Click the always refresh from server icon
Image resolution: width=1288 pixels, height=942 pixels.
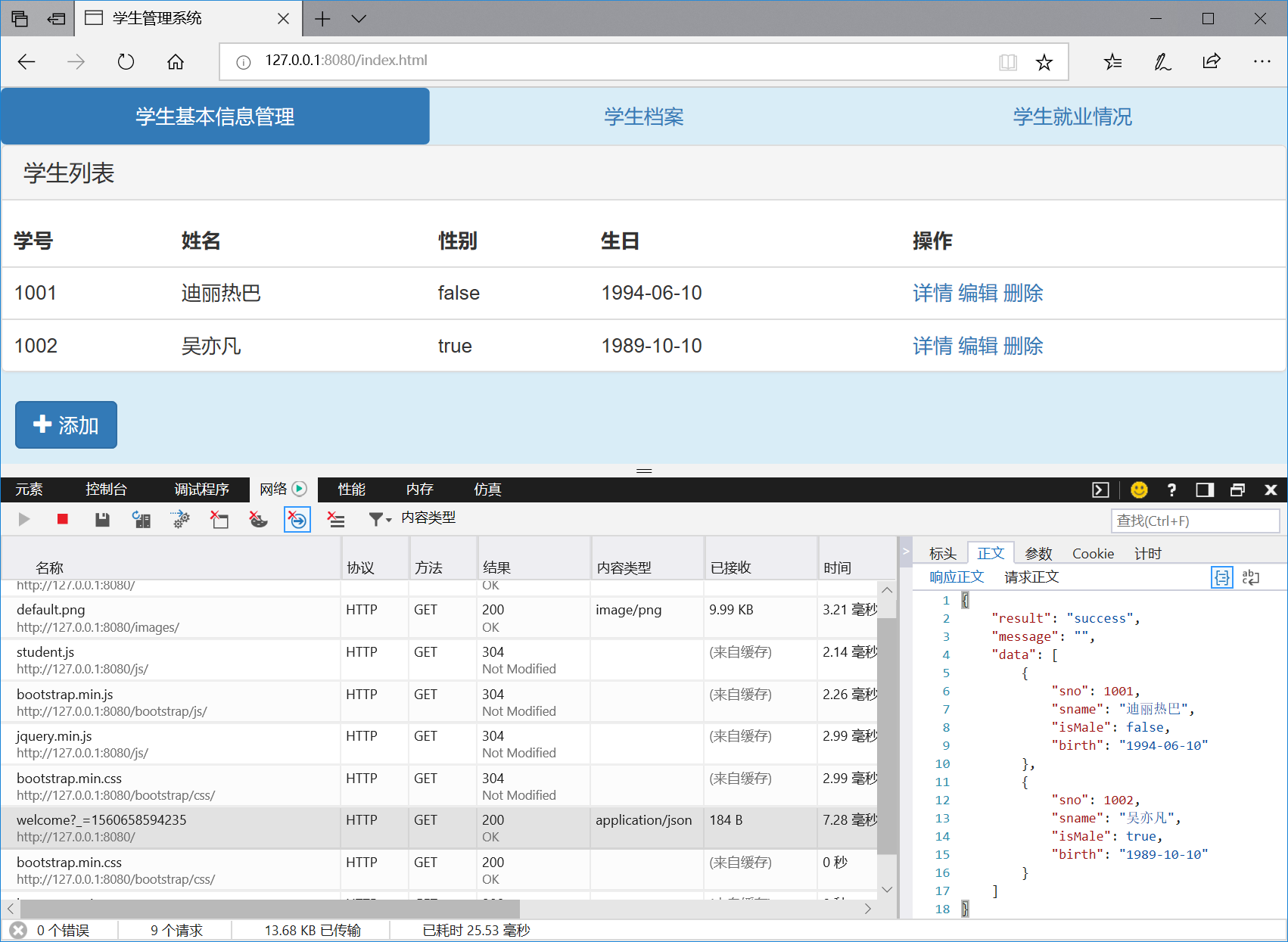point(142,519)
